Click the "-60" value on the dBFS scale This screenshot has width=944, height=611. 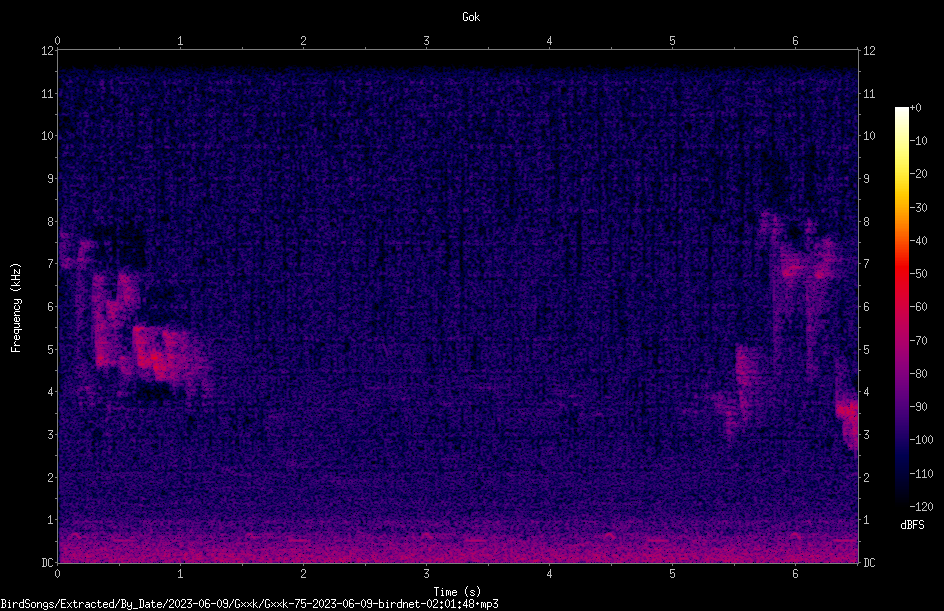[x=918, y=307]
